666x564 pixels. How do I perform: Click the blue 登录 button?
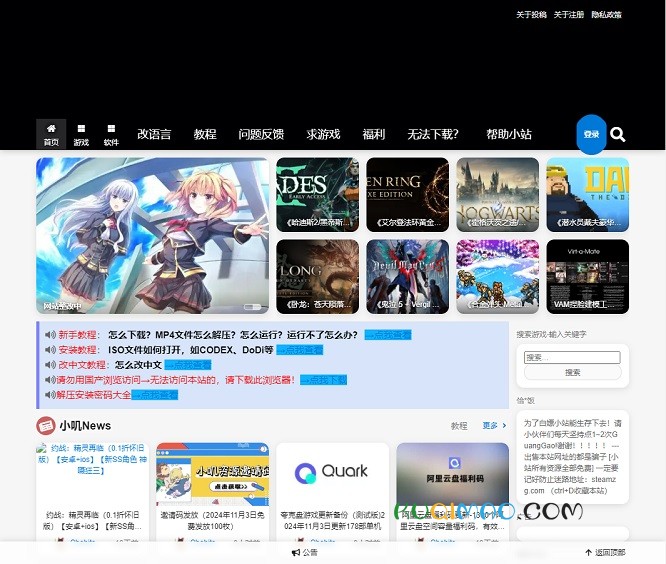[x=591, y=134]
